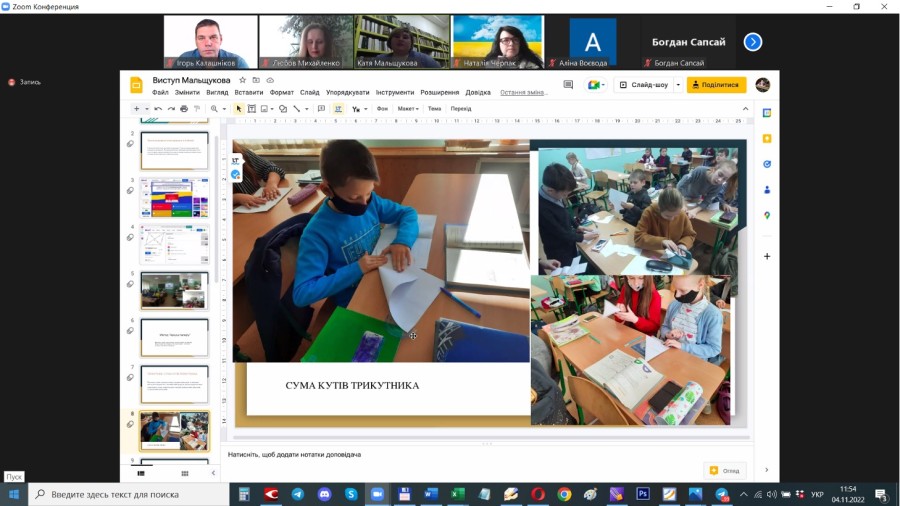Image resolution: width=900 pixels, height=506 pixels.
Task: Expand new slide layout dropdown arrow
Action: 147,108
